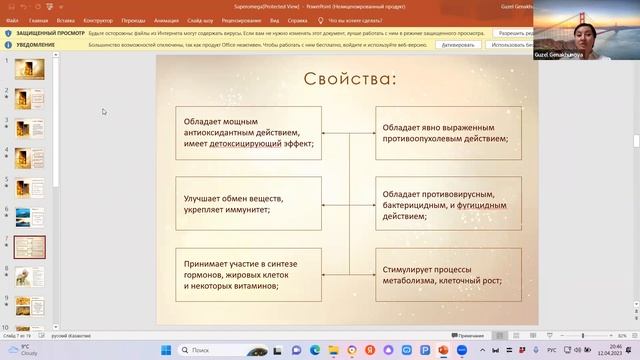Open the Файл menu
Screen dimensions: 640x360
tap(12, 20)
